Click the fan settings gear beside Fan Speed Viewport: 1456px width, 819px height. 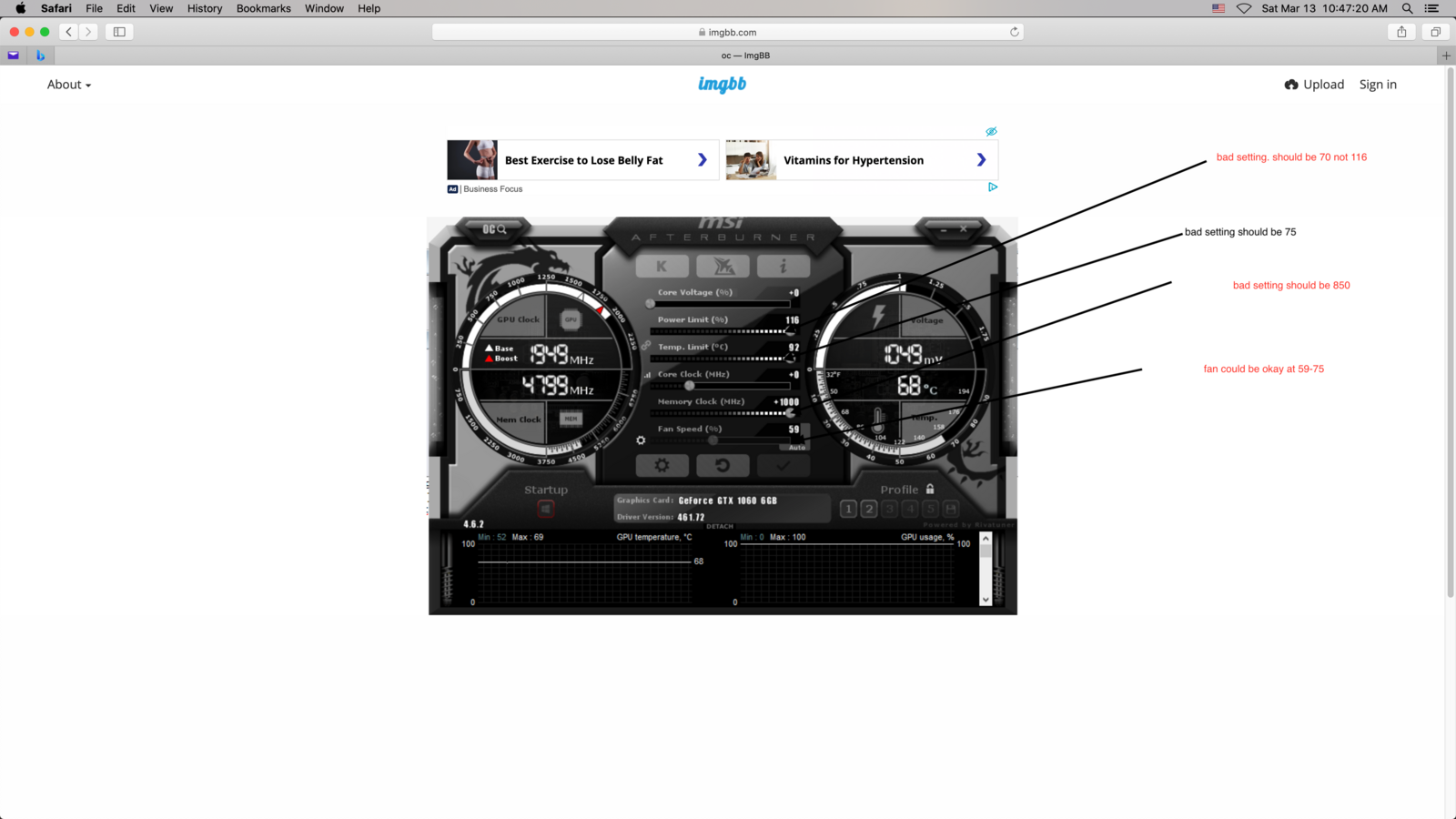click(641, 440)
